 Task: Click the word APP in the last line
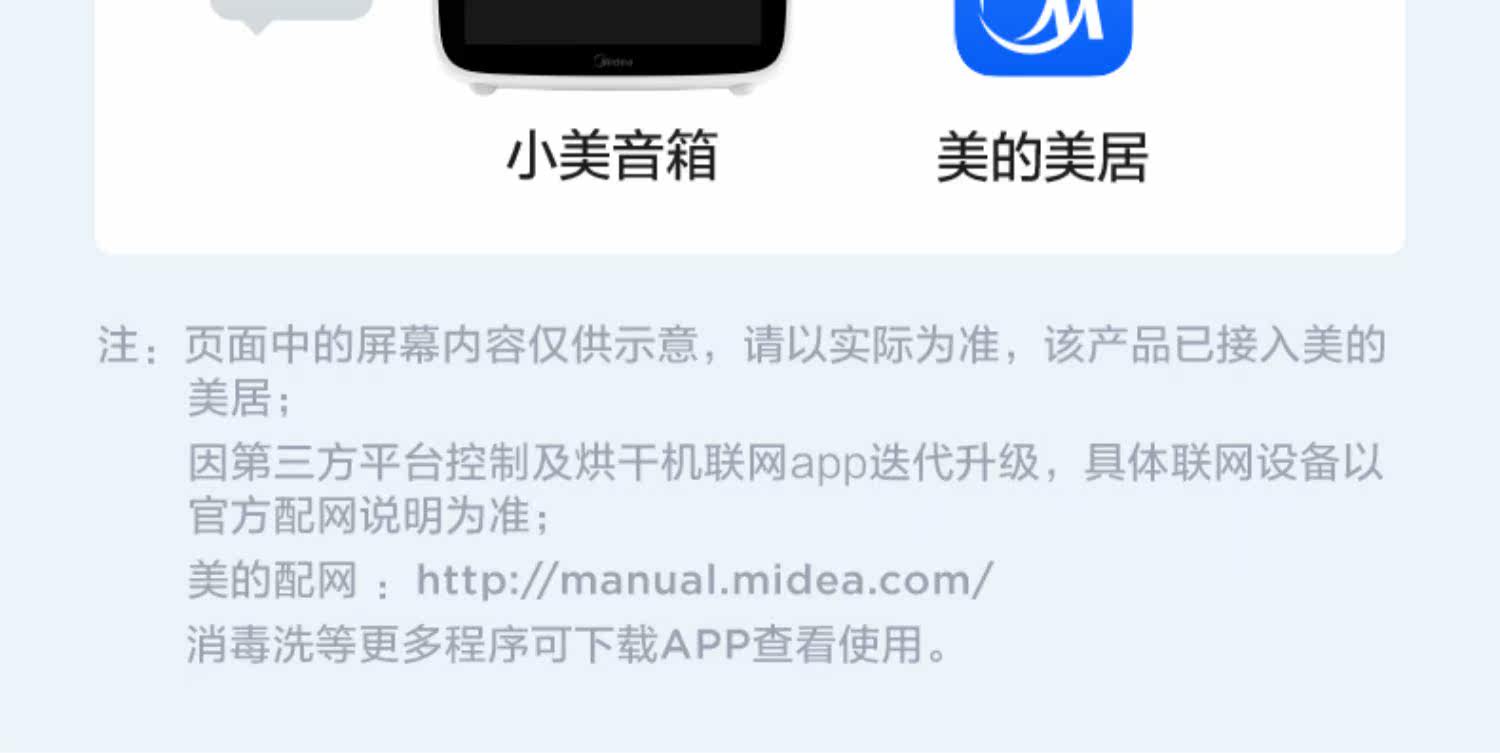click(x=706, y=645)
